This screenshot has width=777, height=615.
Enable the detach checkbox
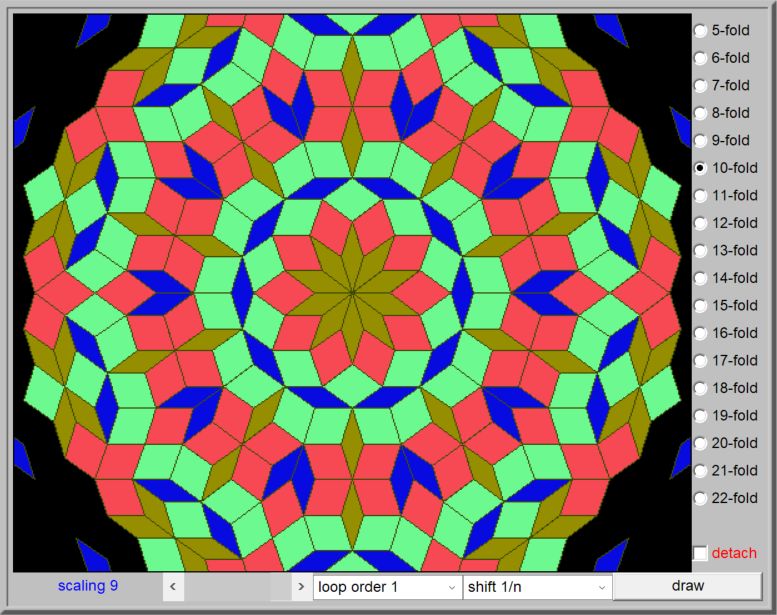pos(700,553)
